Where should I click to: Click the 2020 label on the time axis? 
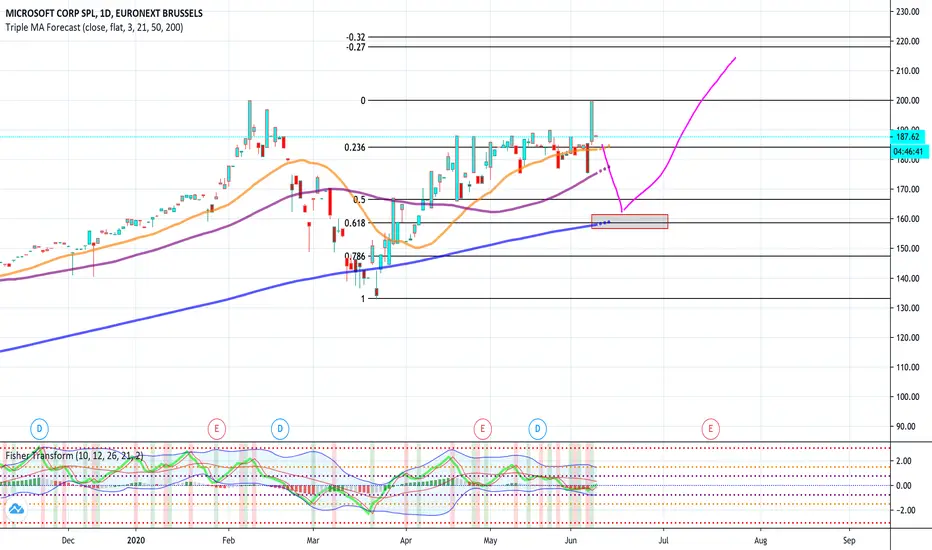click(x=136, y=540)
